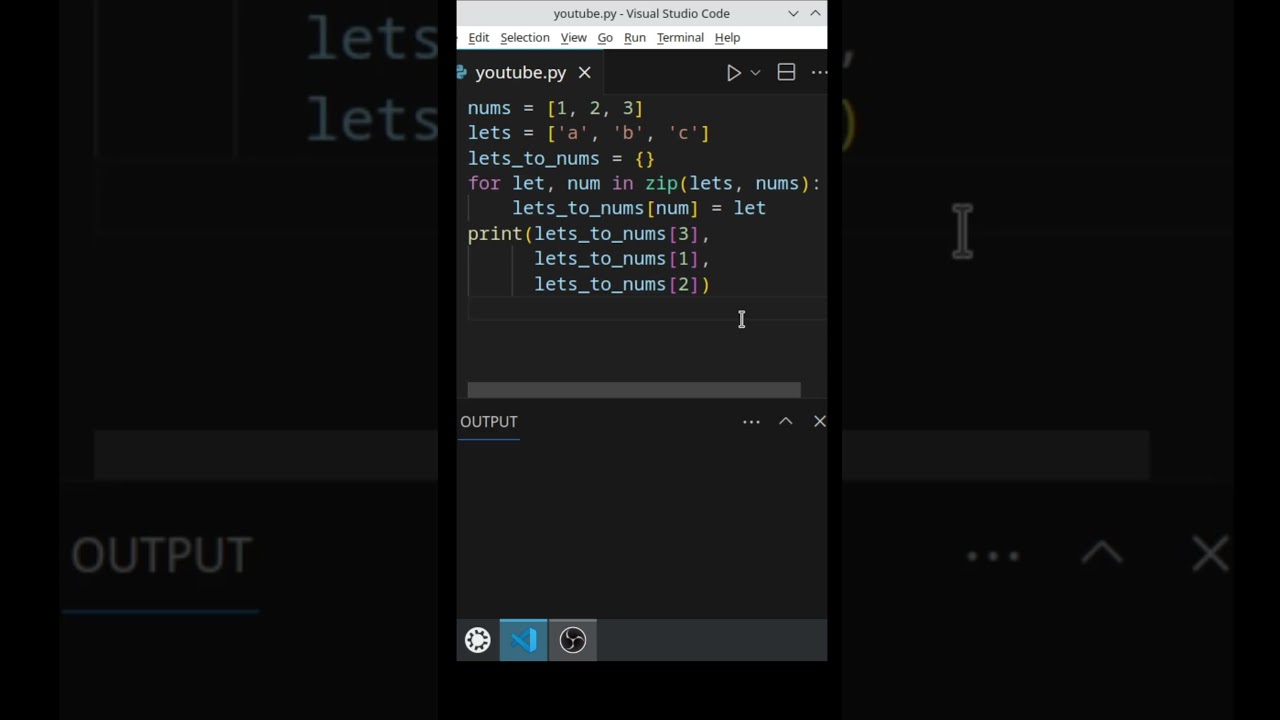Click the OUTPUT panel tab
Image resolution: width=1280 pixels, height=720 pixels.
coord(489,422)
